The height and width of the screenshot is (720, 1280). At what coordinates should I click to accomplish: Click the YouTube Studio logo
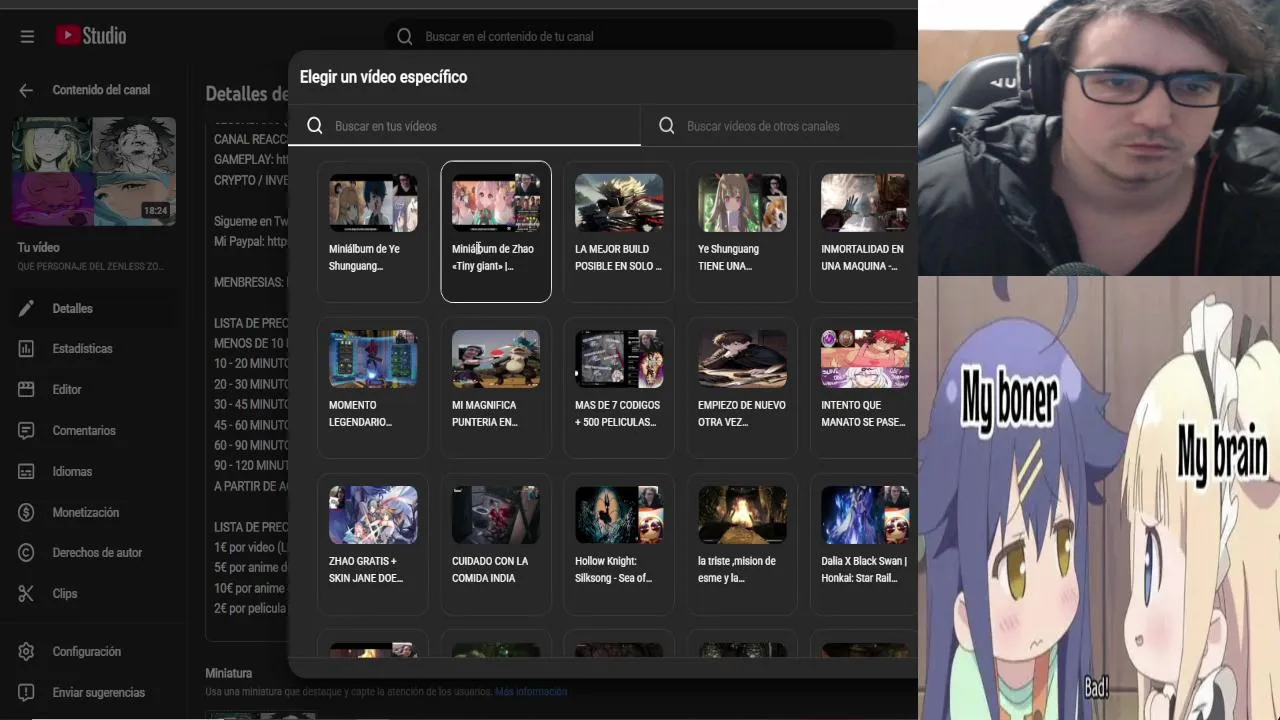(x=91, y=36)
